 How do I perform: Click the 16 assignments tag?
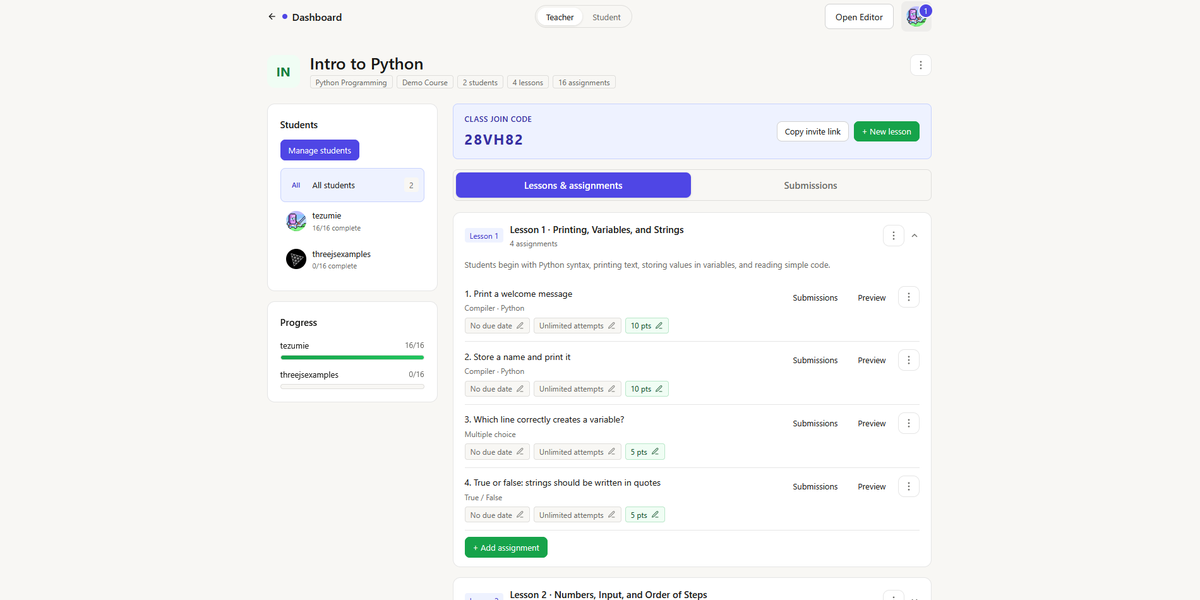point(584,82)
